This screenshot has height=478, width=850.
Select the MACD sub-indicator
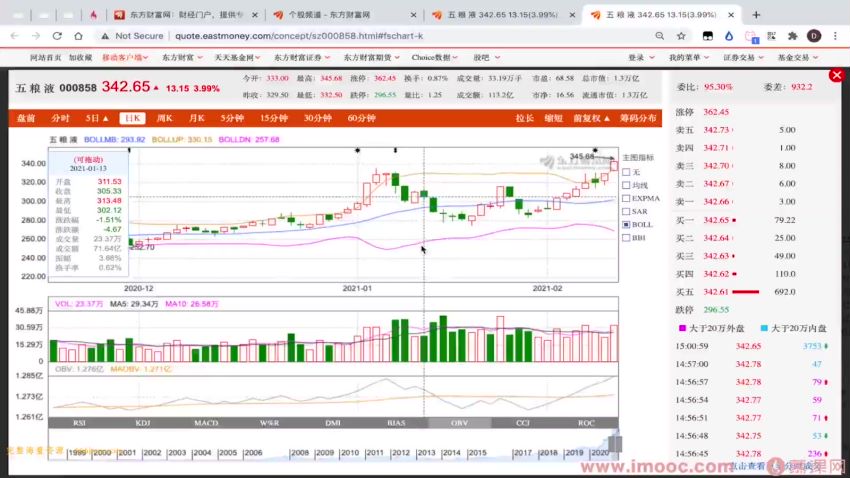click(207, 423)
